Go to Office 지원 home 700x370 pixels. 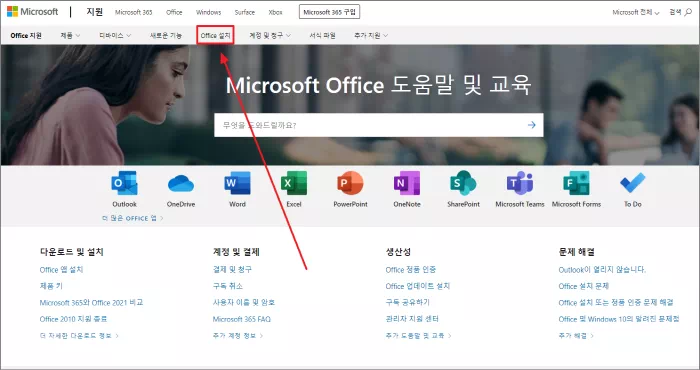coord(26,35)
